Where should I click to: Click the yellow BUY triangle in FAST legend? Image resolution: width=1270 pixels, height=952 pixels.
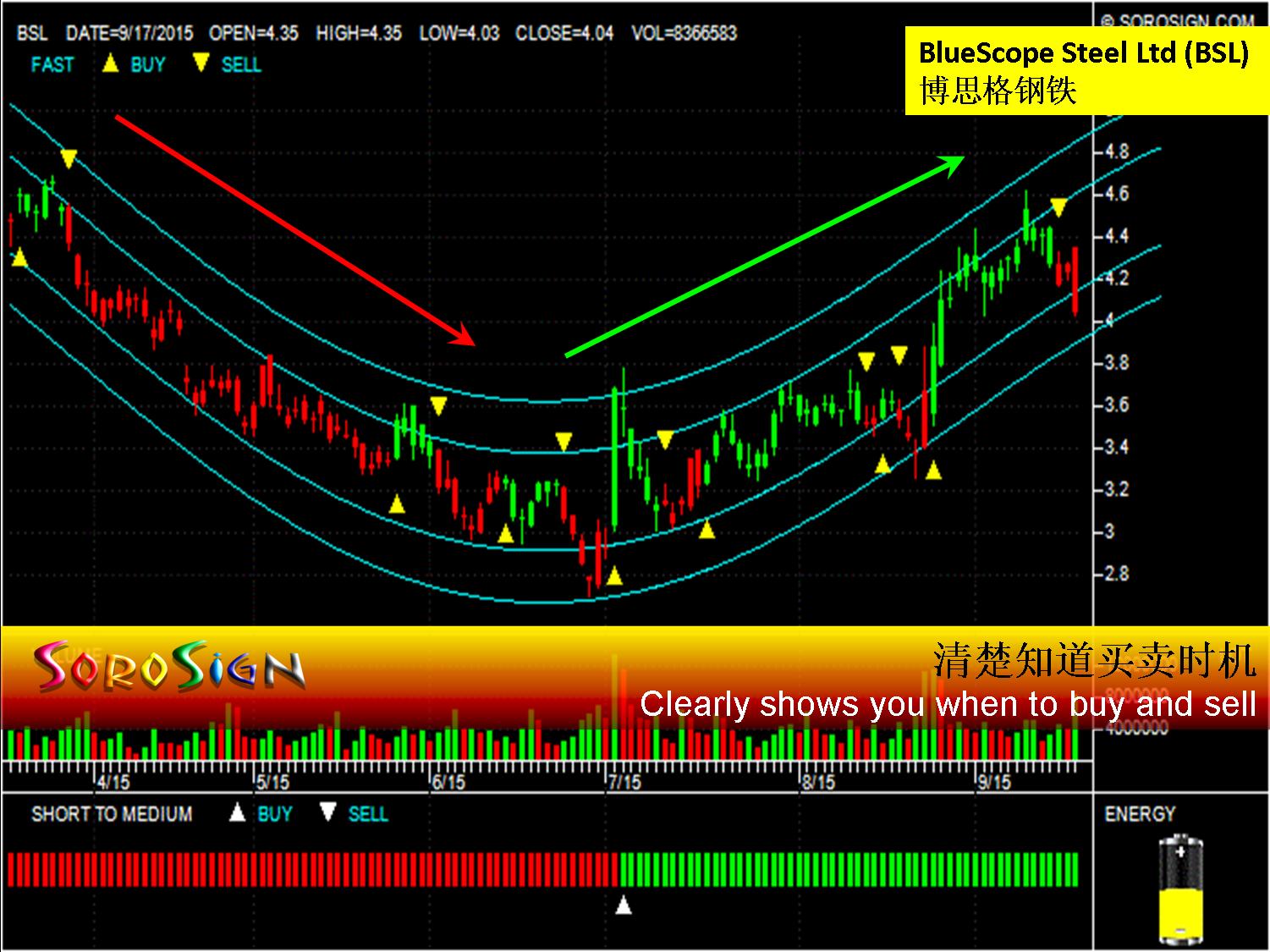(110, 63)
